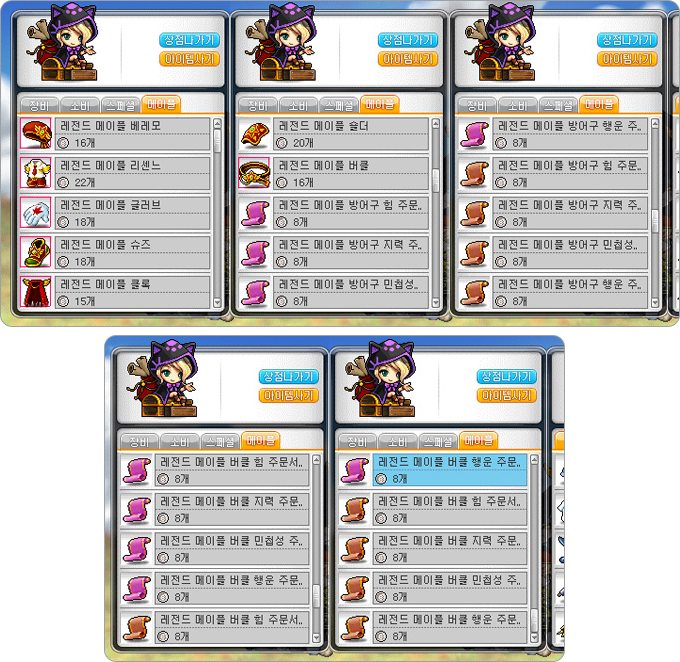Choose the 레전드 메이플 숄더 20개 item row

point(350,134)
